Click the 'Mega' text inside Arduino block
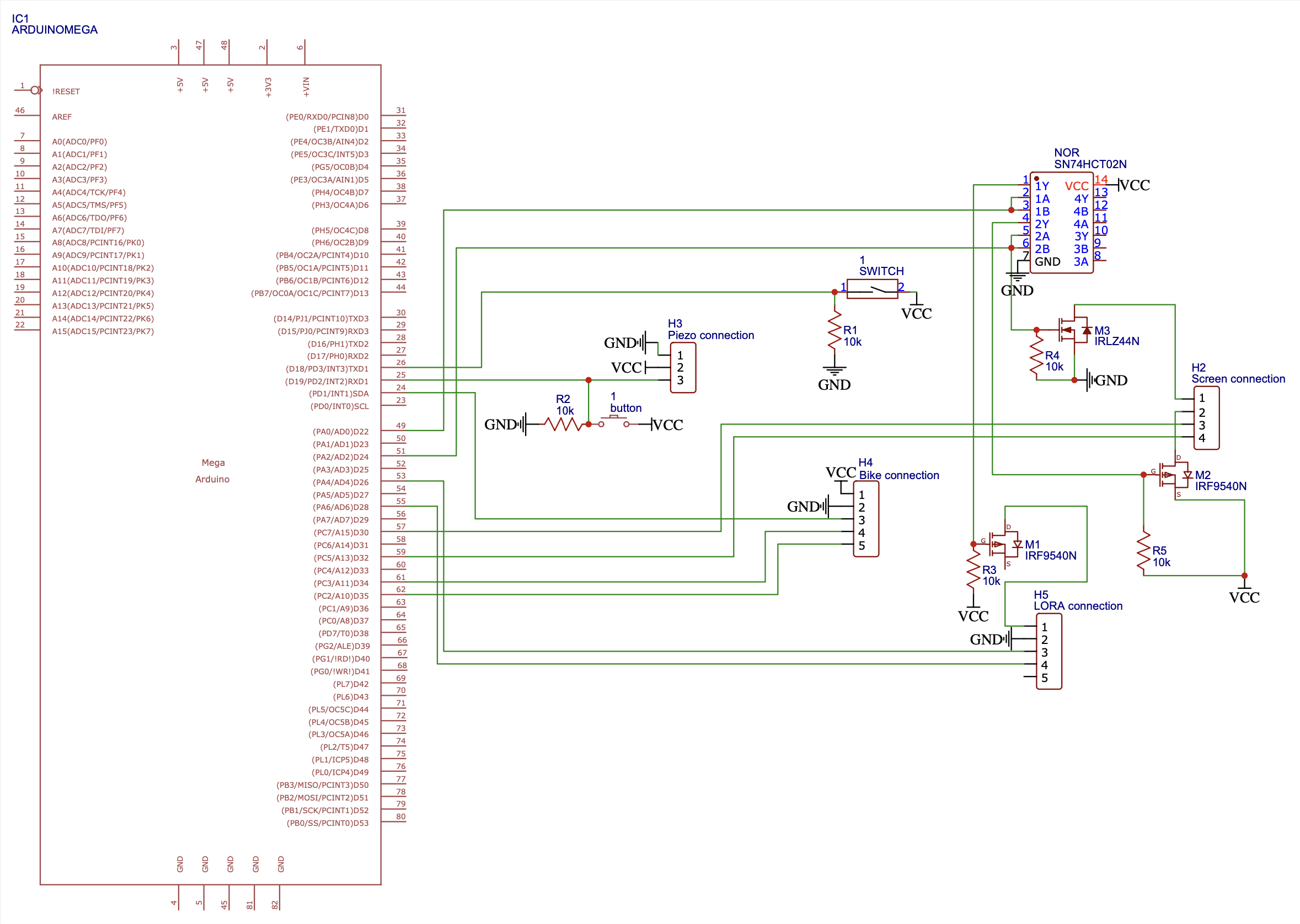Image resolution: width=1300 pixels, height=924 pixels. [213, 463]
